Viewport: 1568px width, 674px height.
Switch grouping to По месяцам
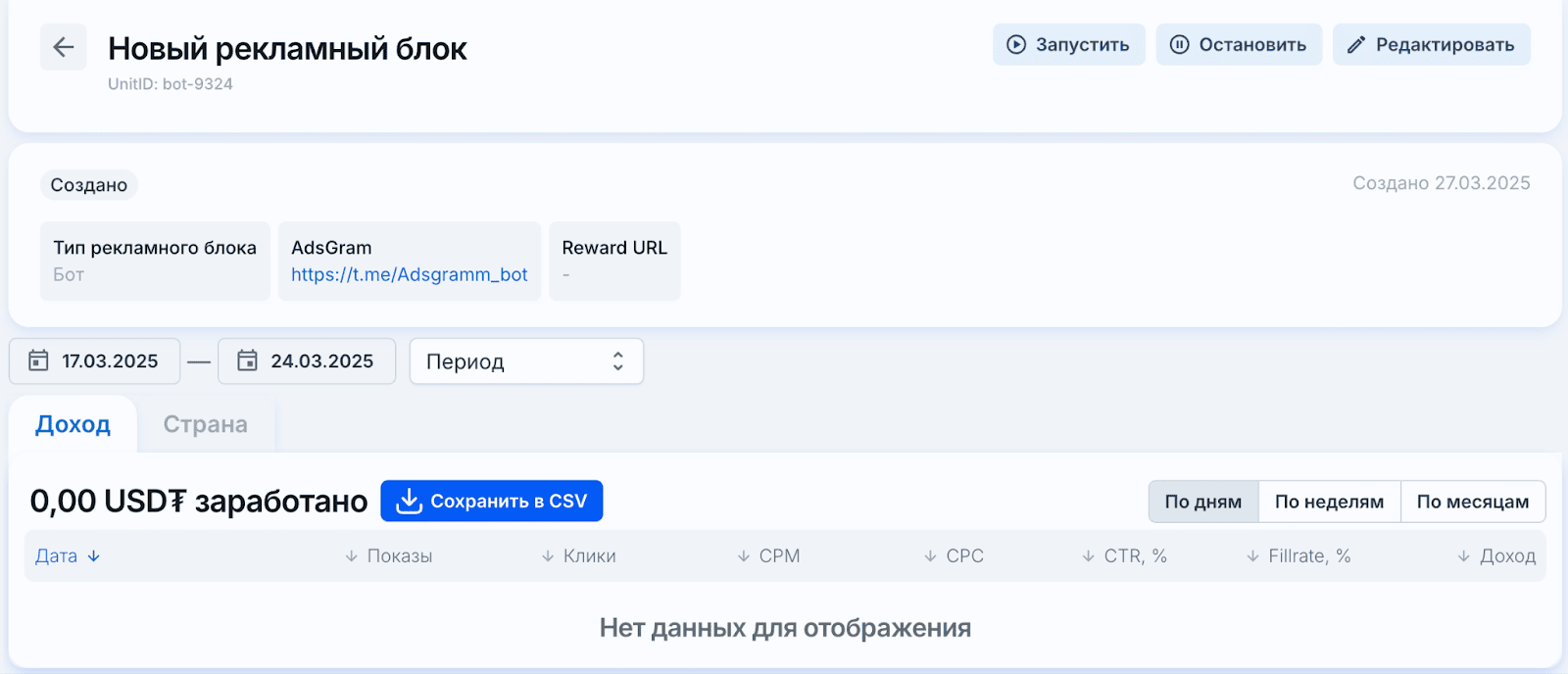(1473, 502)
